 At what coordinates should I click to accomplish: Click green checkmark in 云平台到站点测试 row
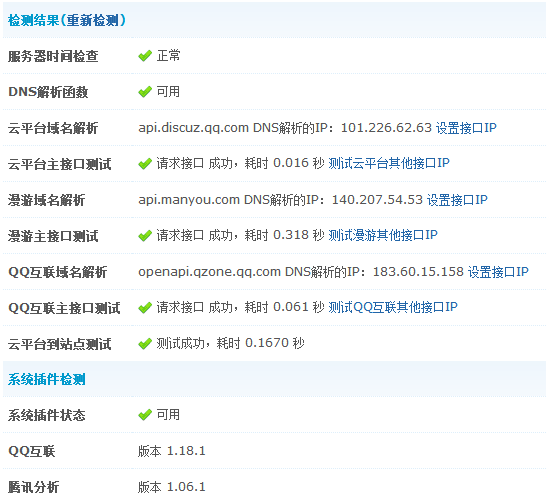[145, 344]
